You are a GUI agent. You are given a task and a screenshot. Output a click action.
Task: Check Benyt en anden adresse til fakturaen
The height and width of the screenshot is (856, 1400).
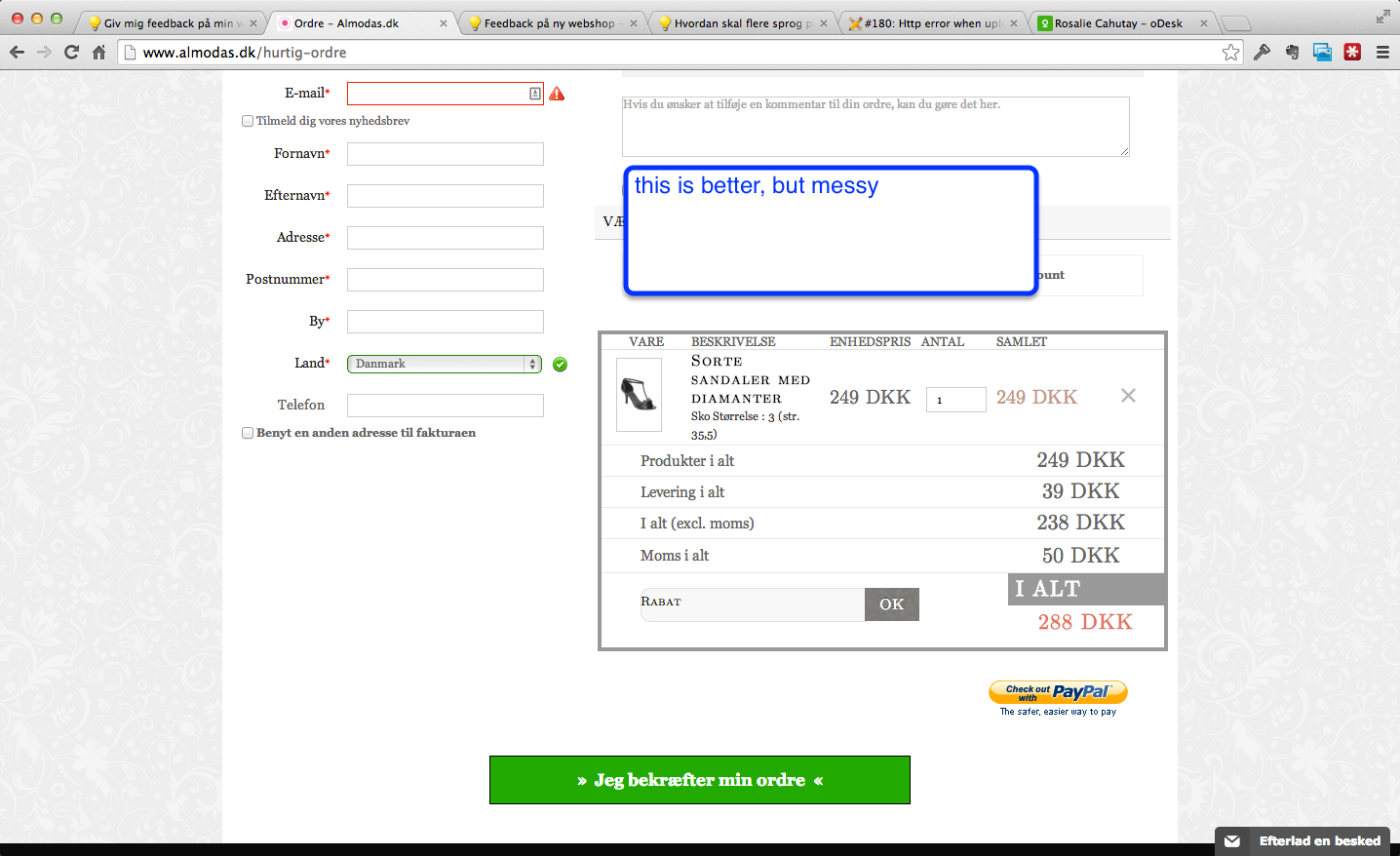[248, 433]
